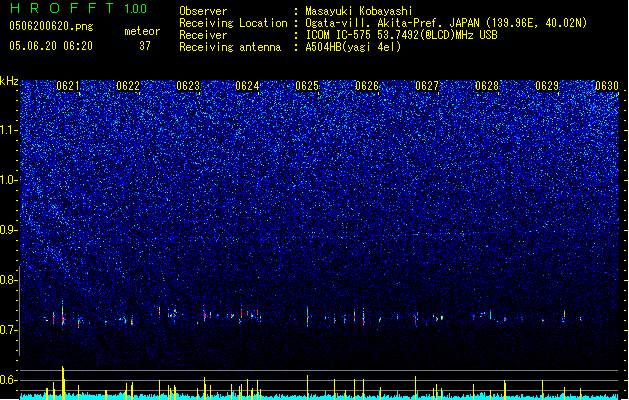Click the 1.1 kHz axis tick label
The image size is (629, 400).
coord(9,130)
